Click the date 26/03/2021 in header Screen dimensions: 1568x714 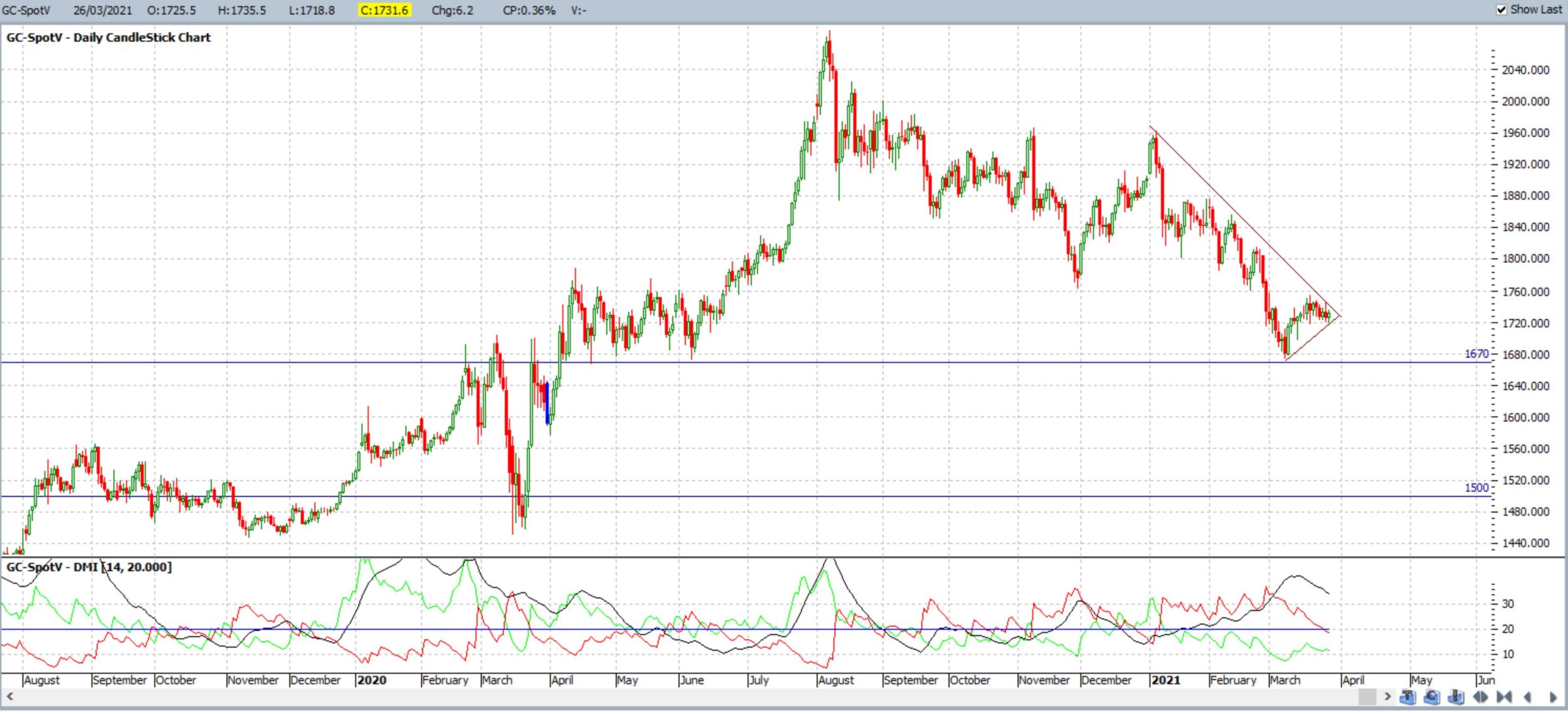click(x=102, y=10)
